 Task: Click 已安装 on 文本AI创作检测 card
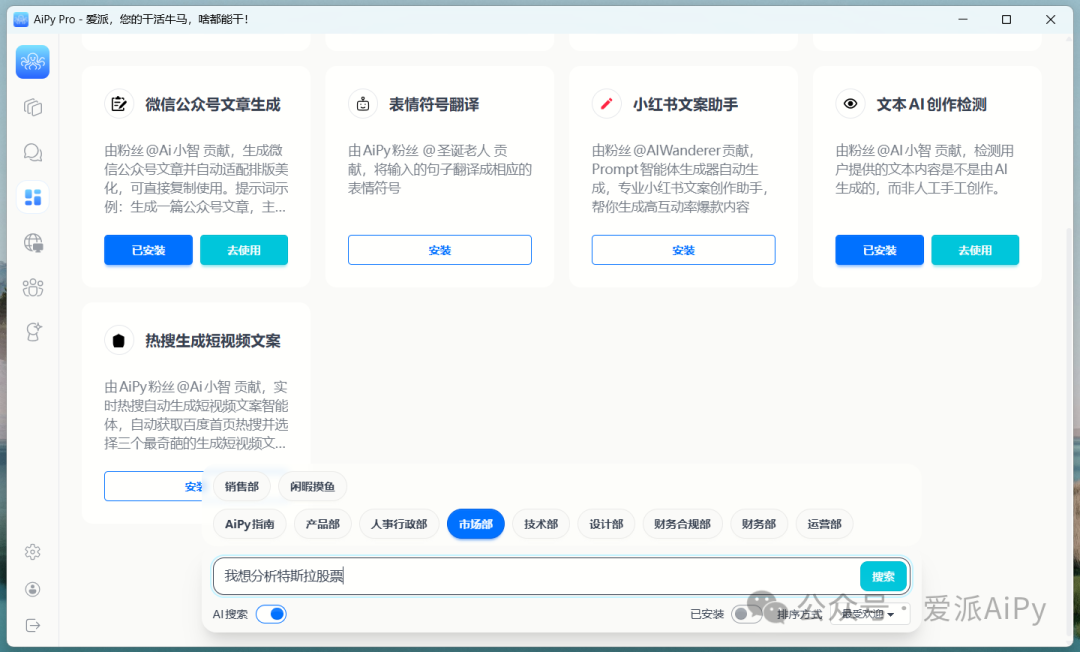[880, 250]
